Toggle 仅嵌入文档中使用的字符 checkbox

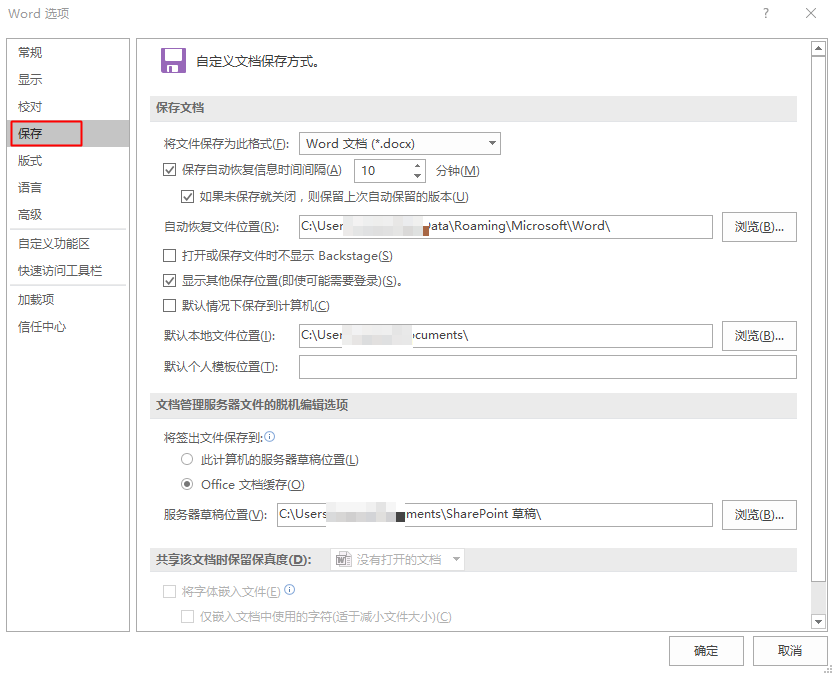pyautogui.click(x=187, y=617)
